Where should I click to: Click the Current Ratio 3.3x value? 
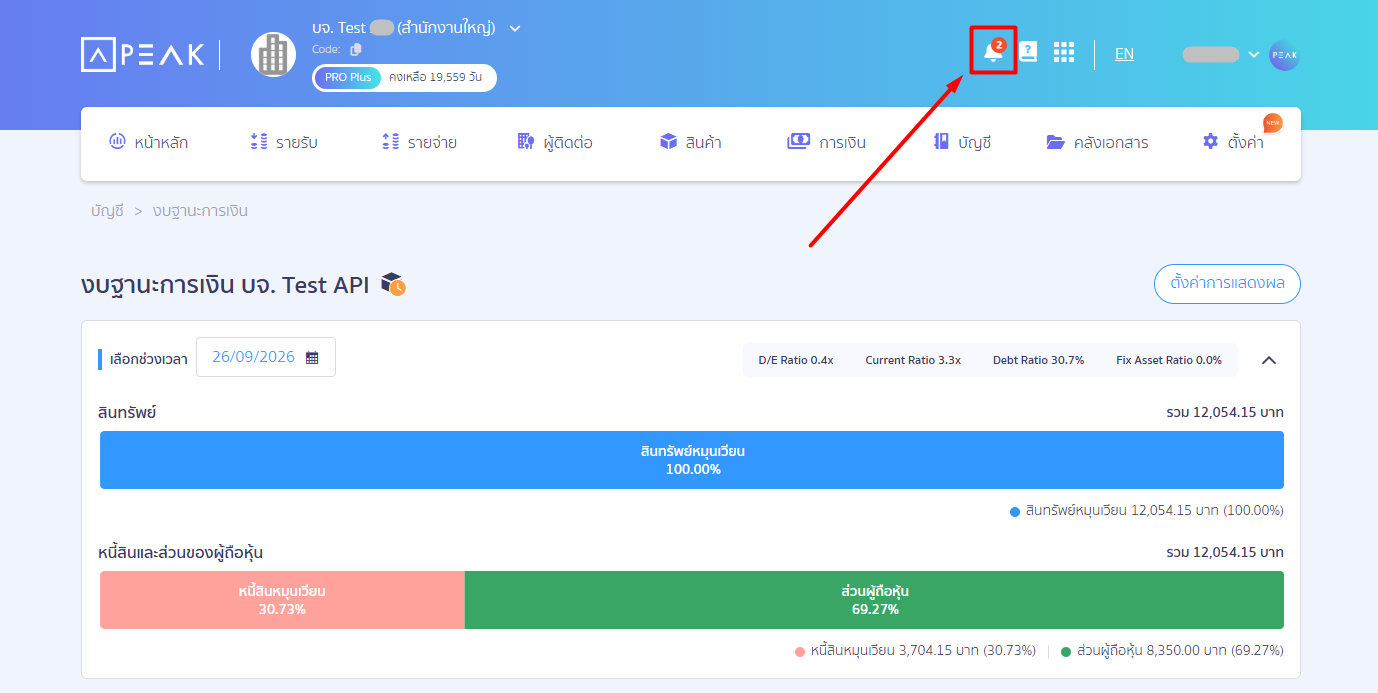(913, 360)
